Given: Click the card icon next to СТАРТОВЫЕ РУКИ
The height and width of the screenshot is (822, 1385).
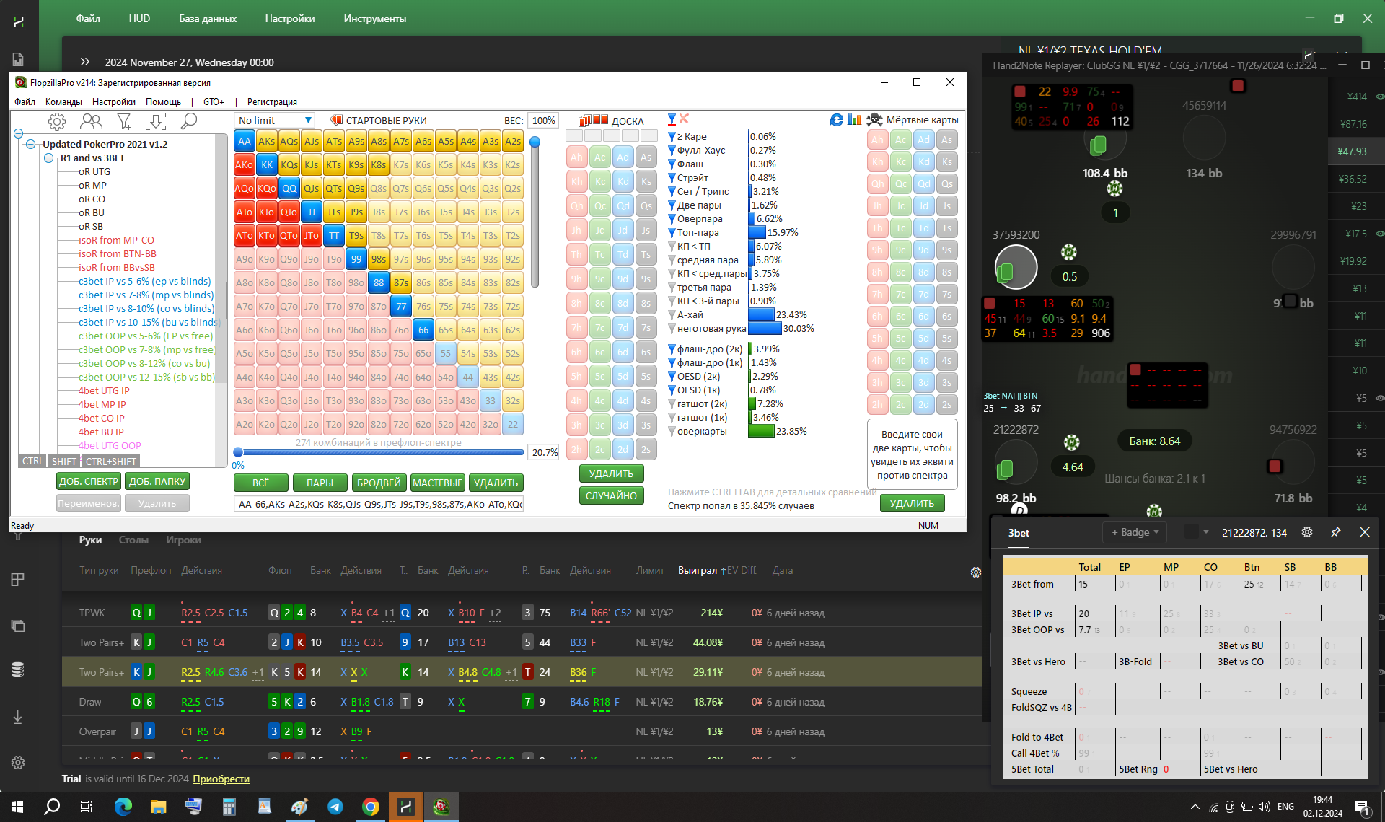Looking at the screenshot, I should point(337,120).
